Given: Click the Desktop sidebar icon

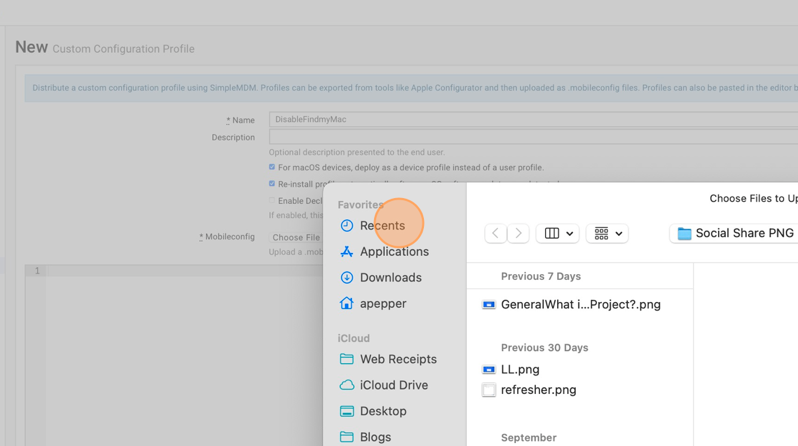Looking at the screenshot, I should [347, 411].
